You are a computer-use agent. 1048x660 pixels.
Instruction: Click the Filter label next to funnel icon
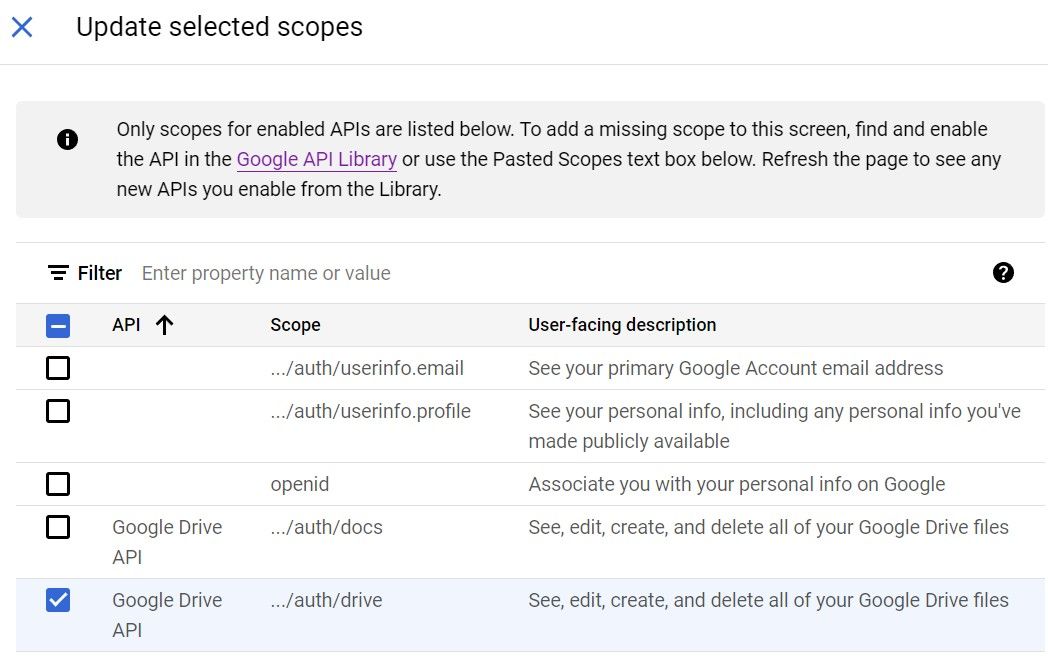[99, 272]
